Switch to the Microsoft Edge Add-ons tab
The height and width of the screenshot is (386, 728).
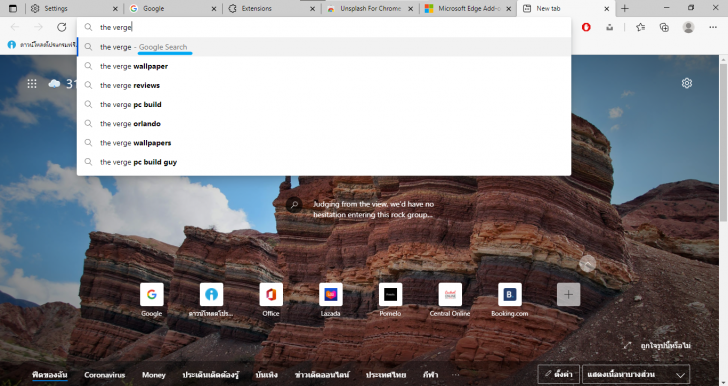click(469, 8)
